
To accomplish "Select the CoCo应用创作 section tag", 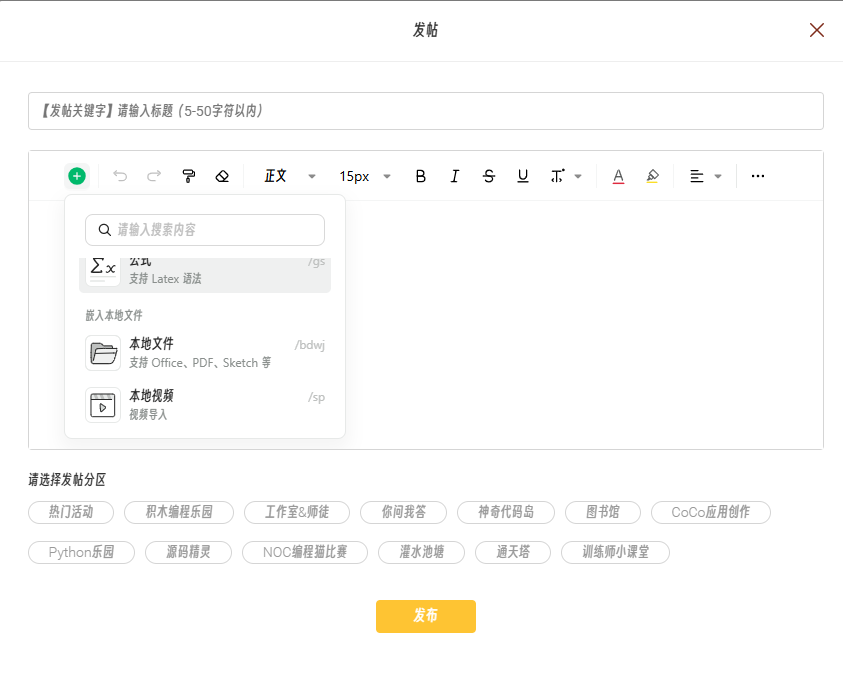I will [711, 512].
